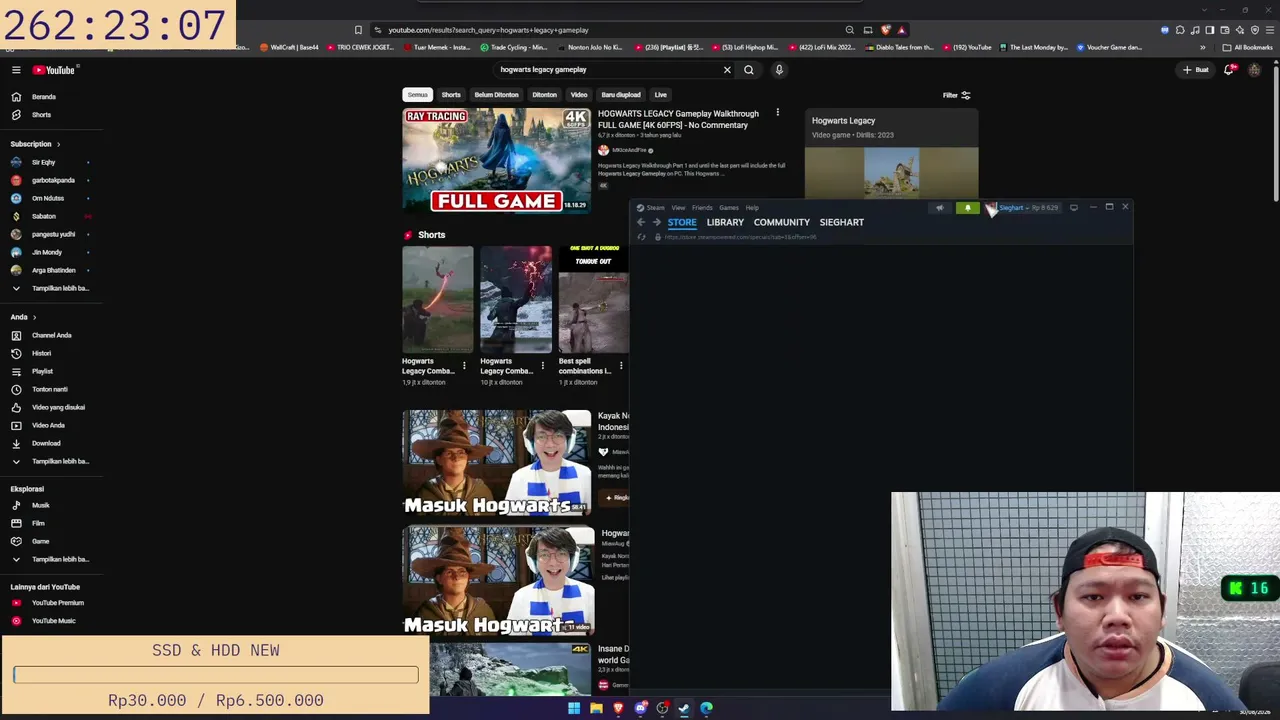Open the Subscription section chevron
Image resolution: width=1280 pixels, height=720 pixels.
tap(58, 144)
